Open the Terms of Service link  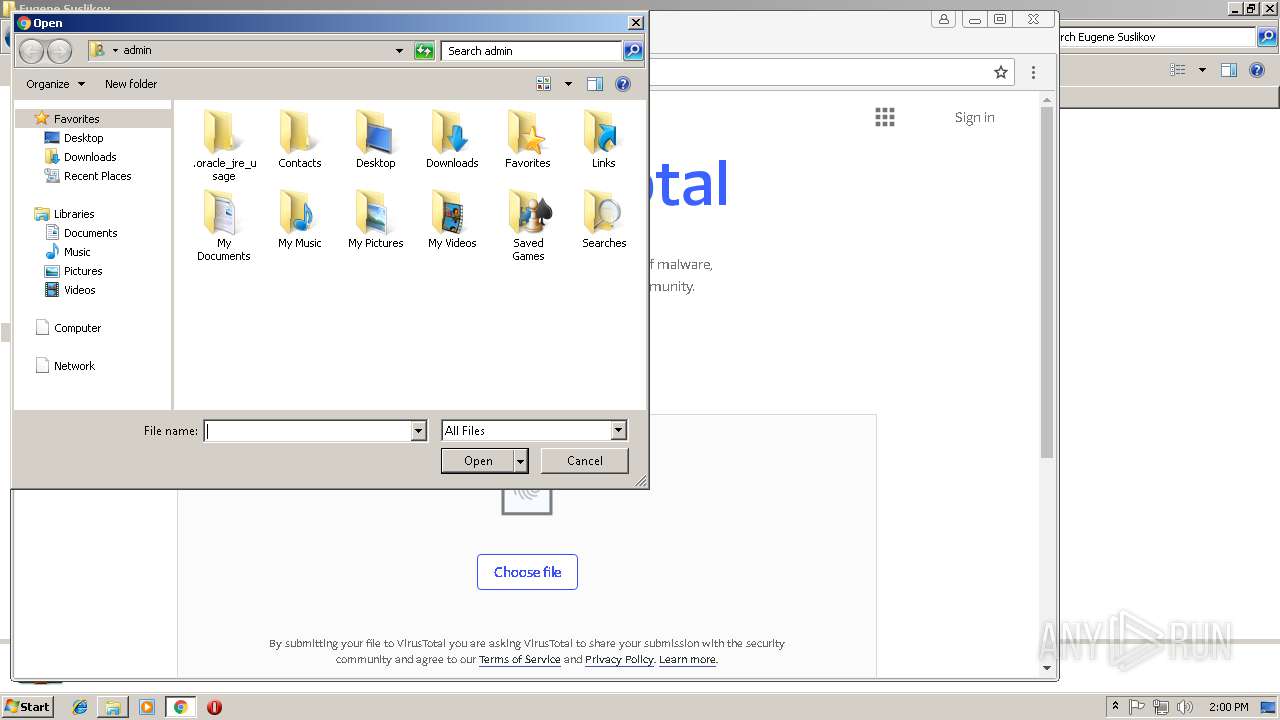click(x=520, y=659)
